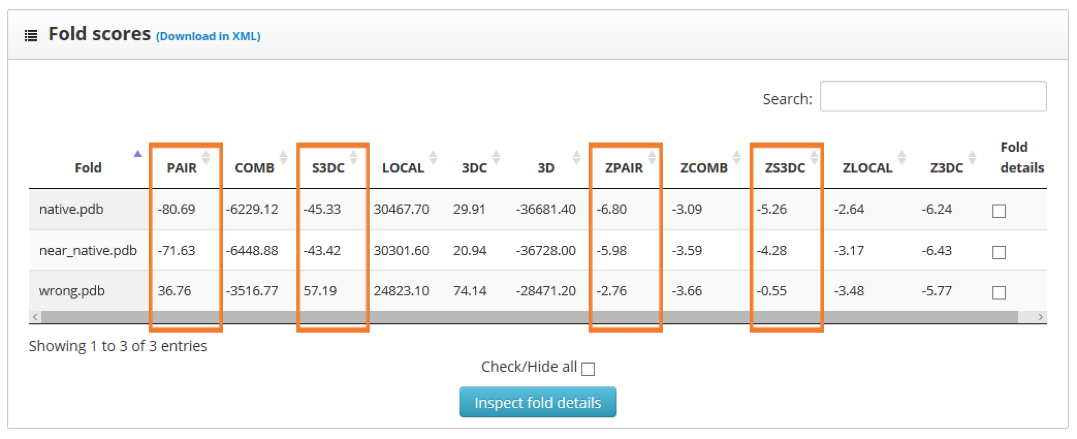
Task: Select the wrong.pdb fold name
Action: pos(71,291)
